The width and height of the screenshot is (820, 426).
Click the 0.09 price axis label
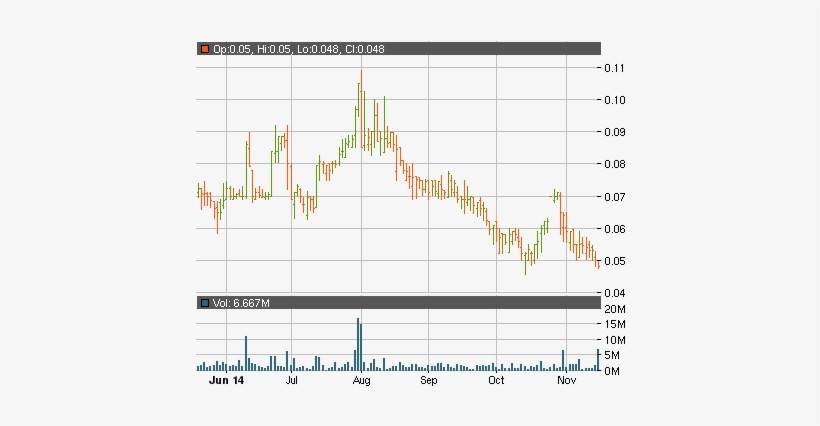[614, 132]
